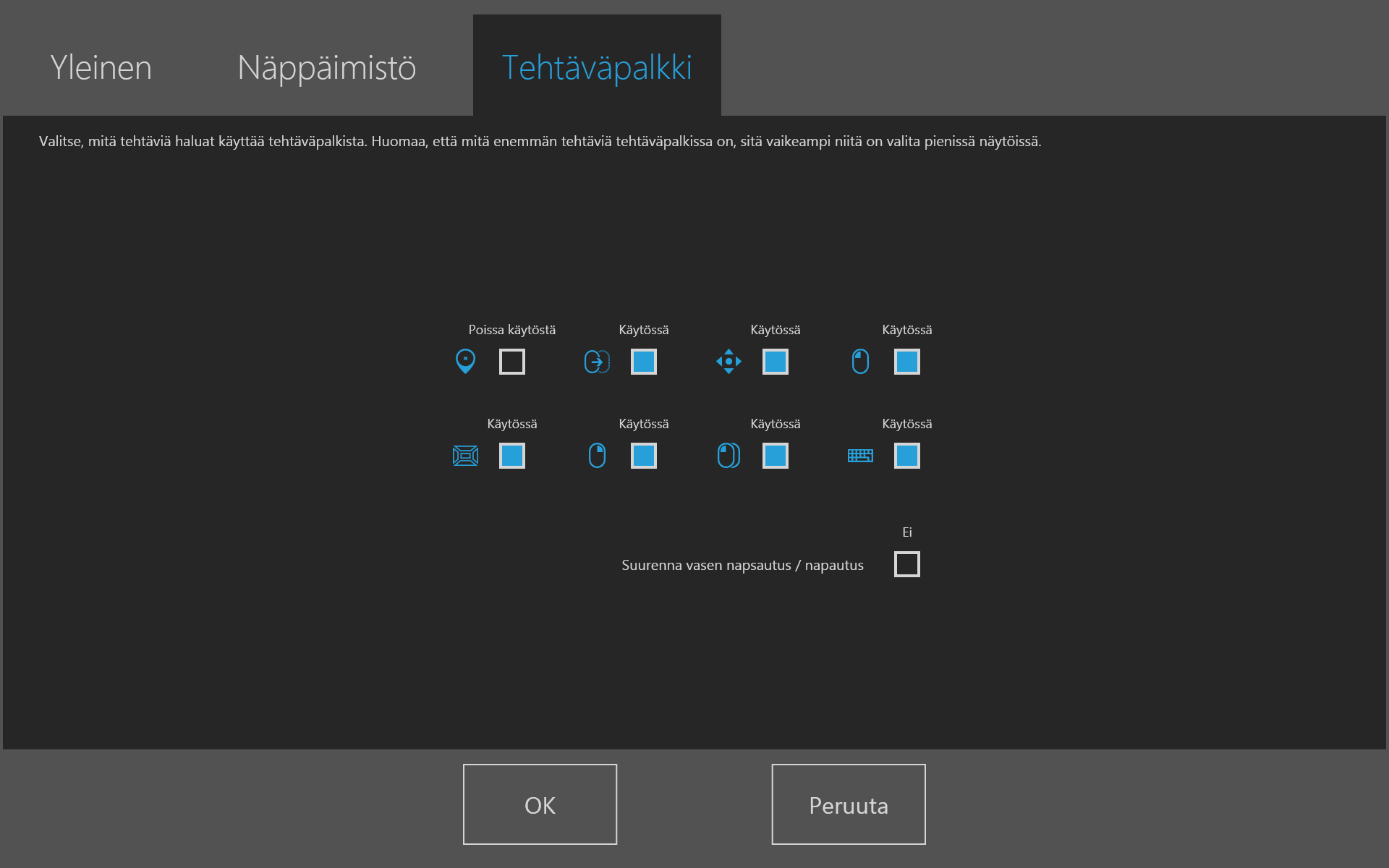Uncheck the nested-rectangles task checkbox
1389x868 pixels.
pos(512,455)
